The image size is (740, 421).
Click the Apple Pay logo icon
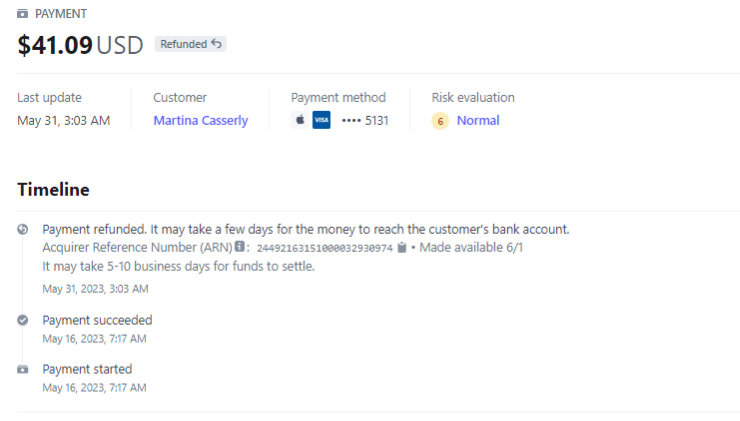point(299,120)
